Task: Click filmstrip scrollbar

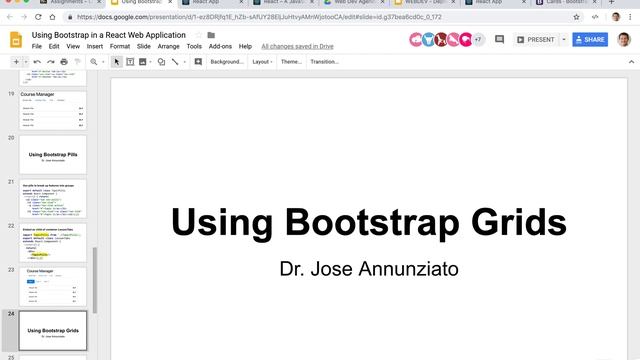Action: pos(95,280)
